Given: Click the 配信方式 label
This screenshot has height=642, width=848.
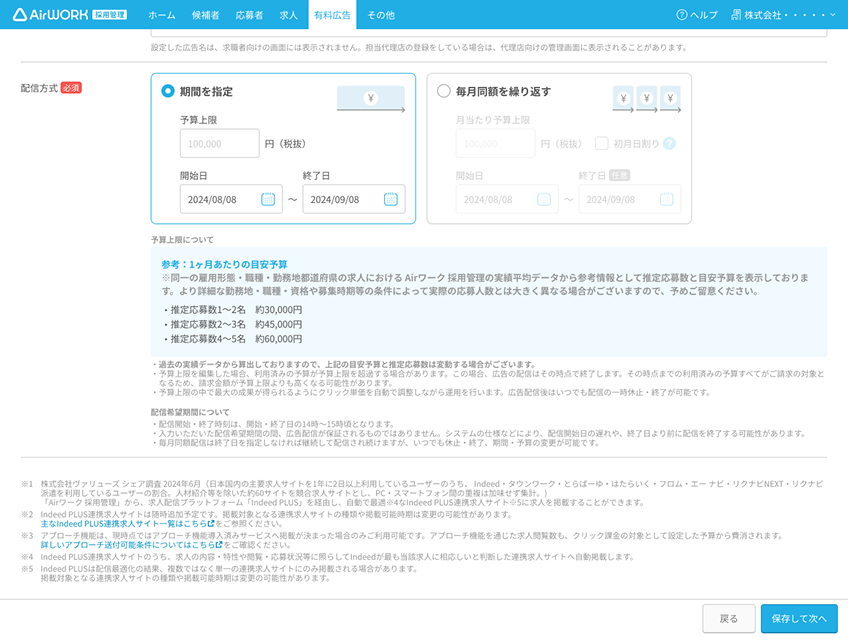Looking at the screenshot, I should click(39, 88).
